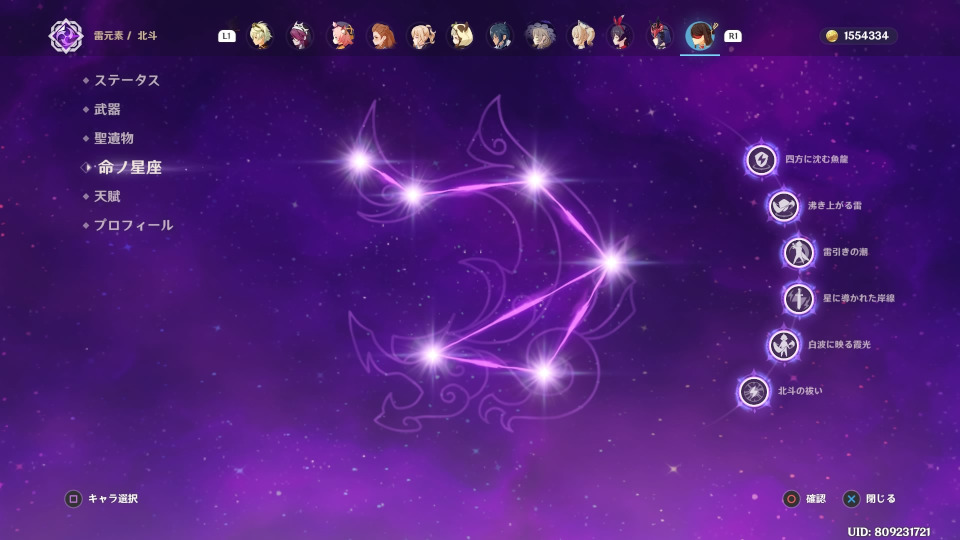The width and height of the screenshot is (960, 540).
Task: Click the square button glyph beside キャラ選択
Action: point(73,499)
